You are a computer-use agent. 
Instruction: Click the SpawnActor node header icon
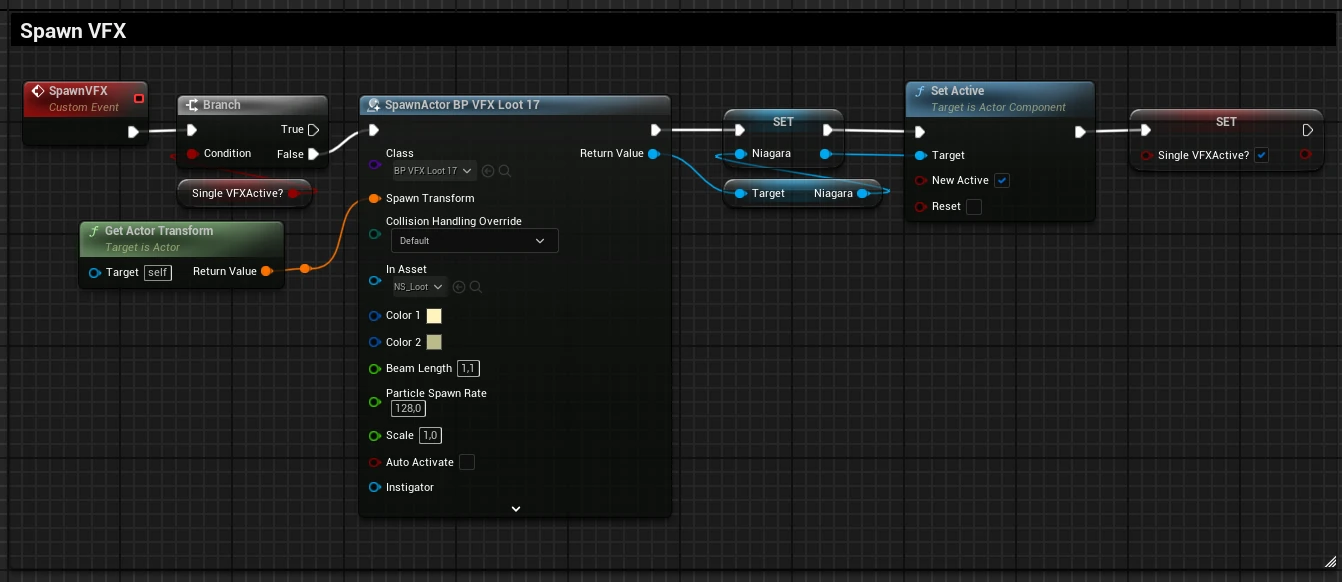tap(374, 105)
